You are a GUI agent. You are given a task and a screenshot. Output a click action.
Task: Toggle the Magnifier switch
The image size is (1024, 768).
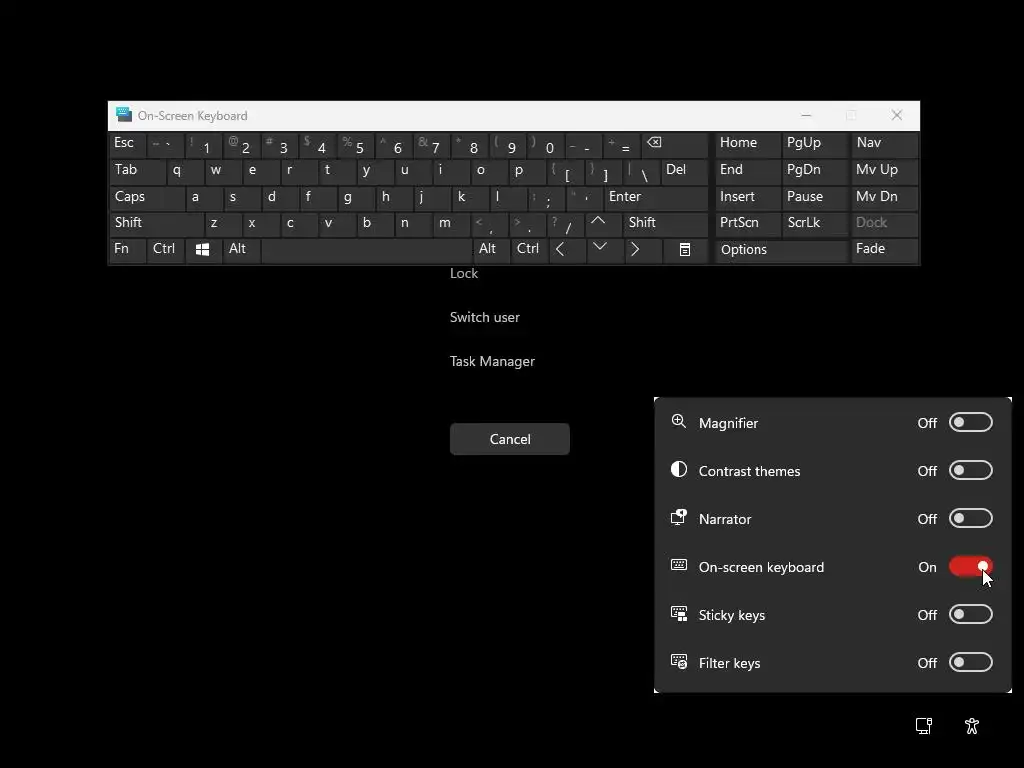tap(970, 423)
